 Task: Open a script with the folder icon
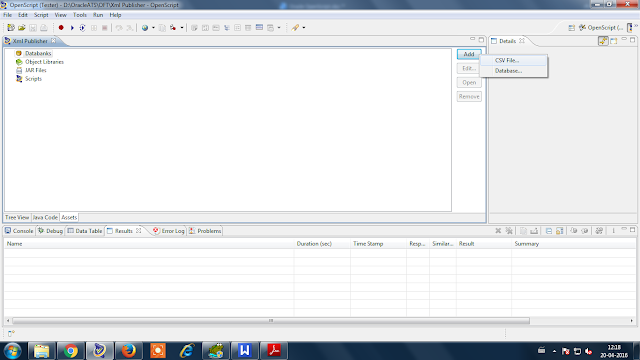(22, 28)
